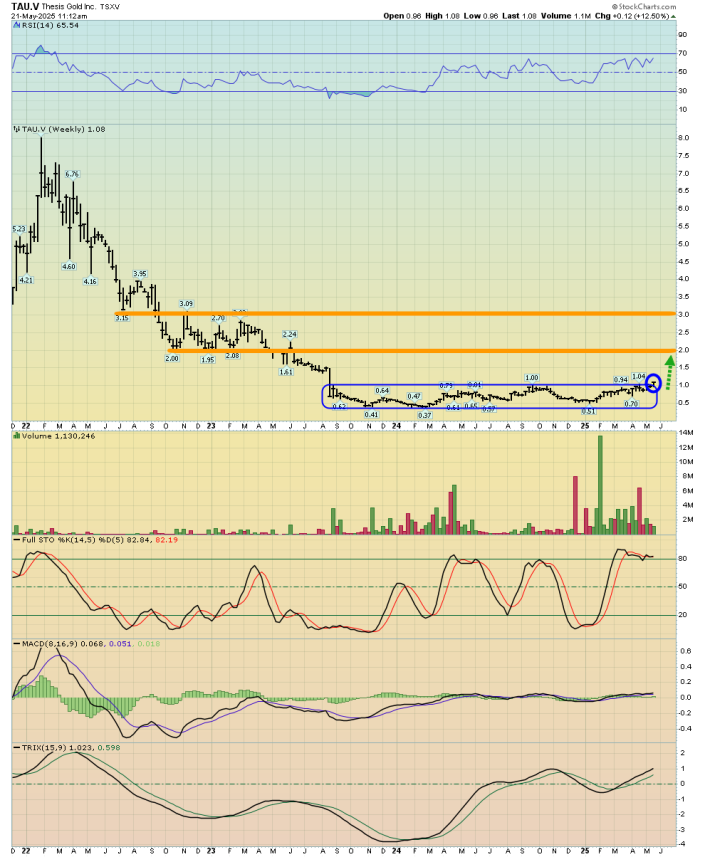Screen dimensions: 705x857
Task: Click the 5.23 price annotation
Action: [19, 229]
